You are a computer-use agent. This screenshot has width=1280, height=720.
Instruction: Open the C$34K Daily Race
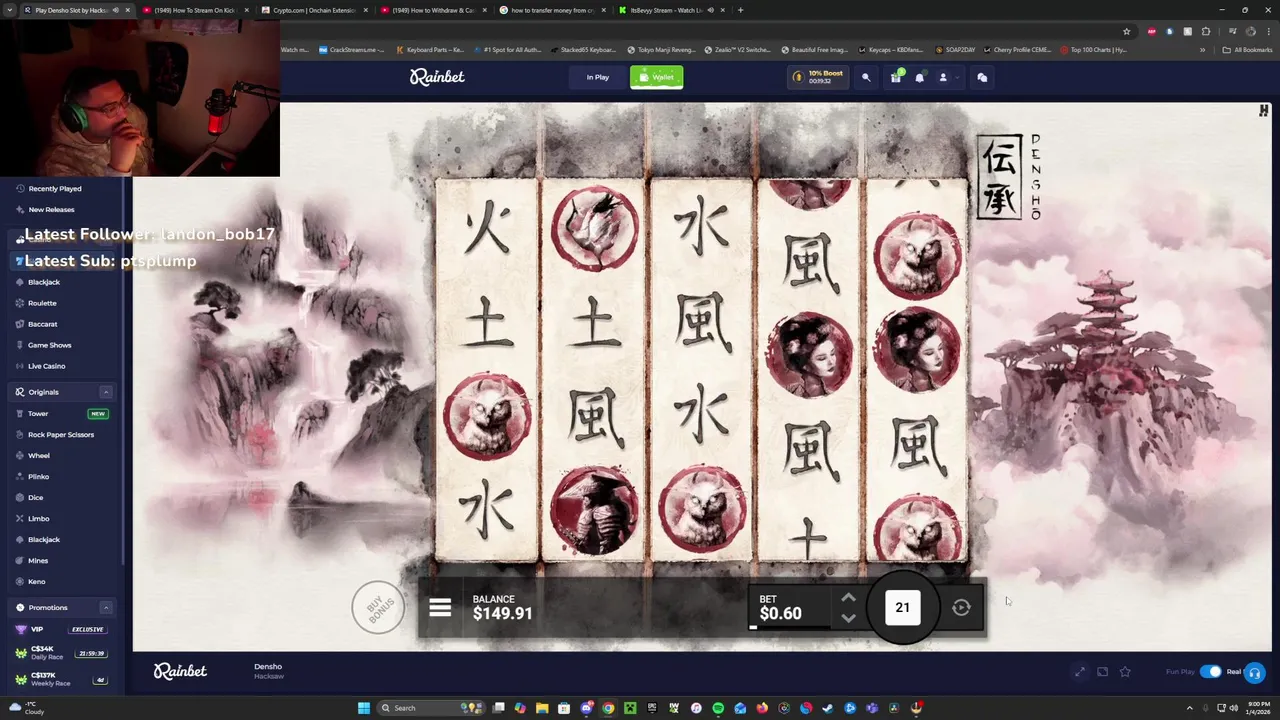coord(60,652)
